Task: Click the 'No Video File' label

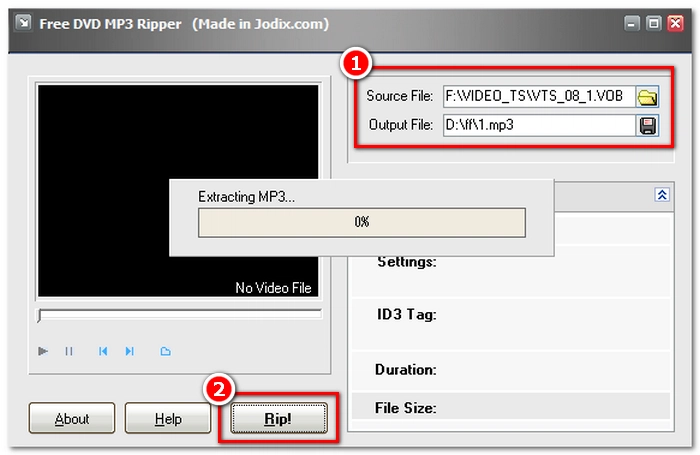Action: tap(274, 288)
